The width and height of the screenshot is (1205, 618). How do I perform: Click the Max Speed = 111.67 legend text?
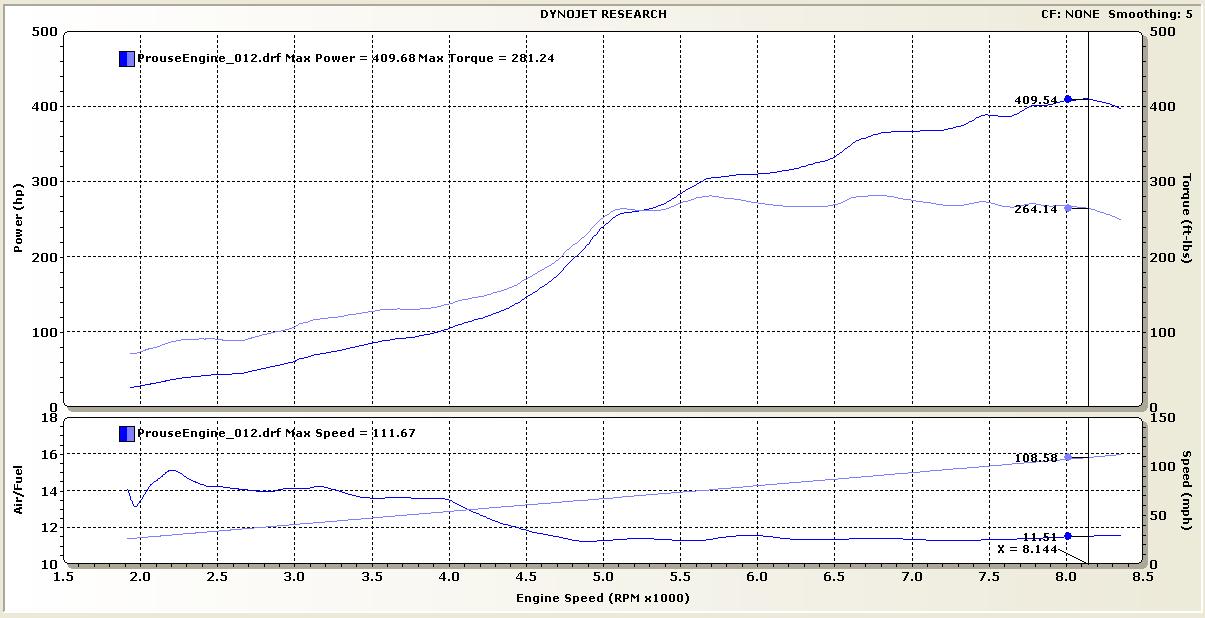tap(350, 433)
